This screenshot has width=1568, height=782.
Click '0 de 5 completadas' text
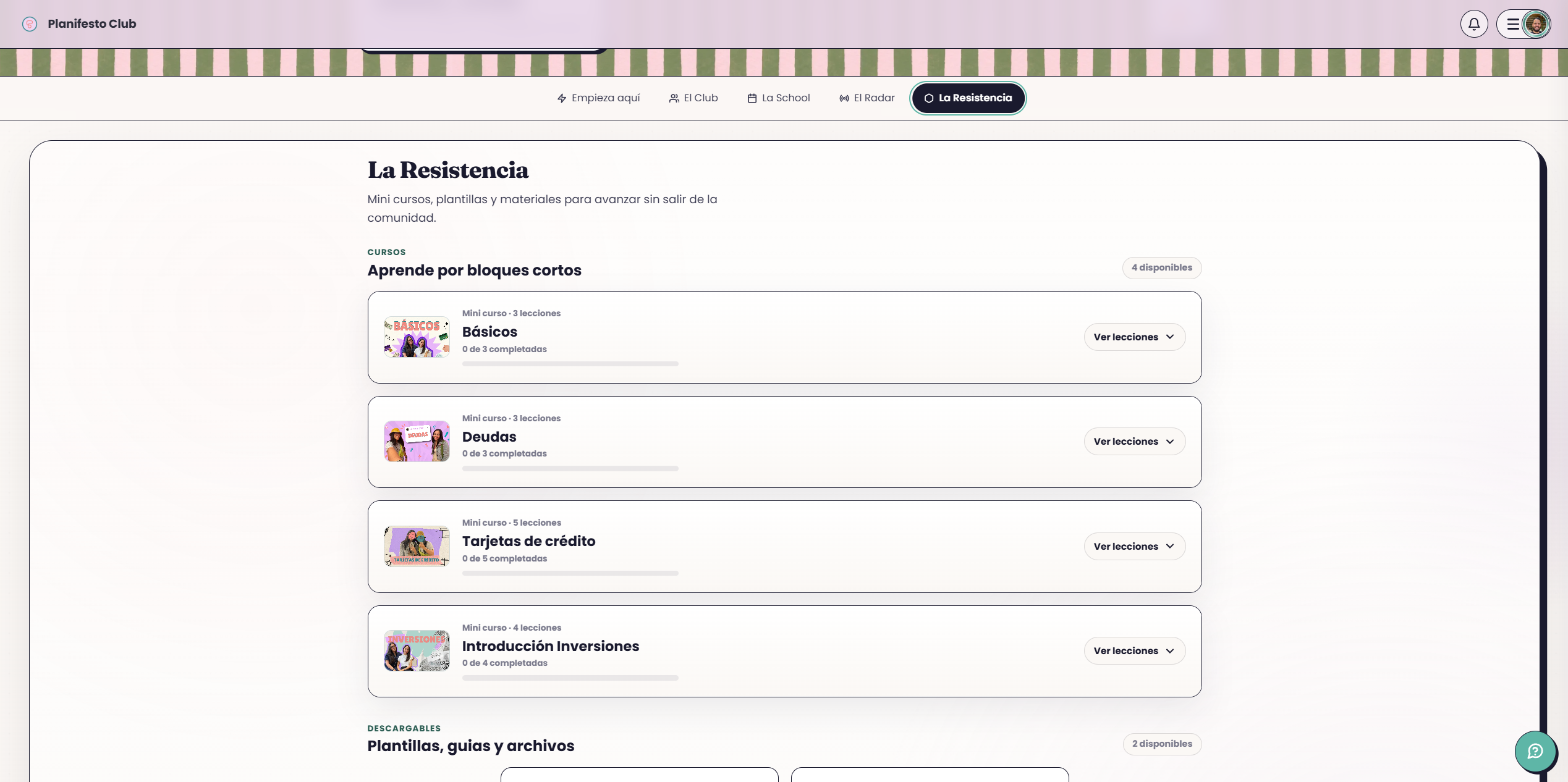pos(504,559)
